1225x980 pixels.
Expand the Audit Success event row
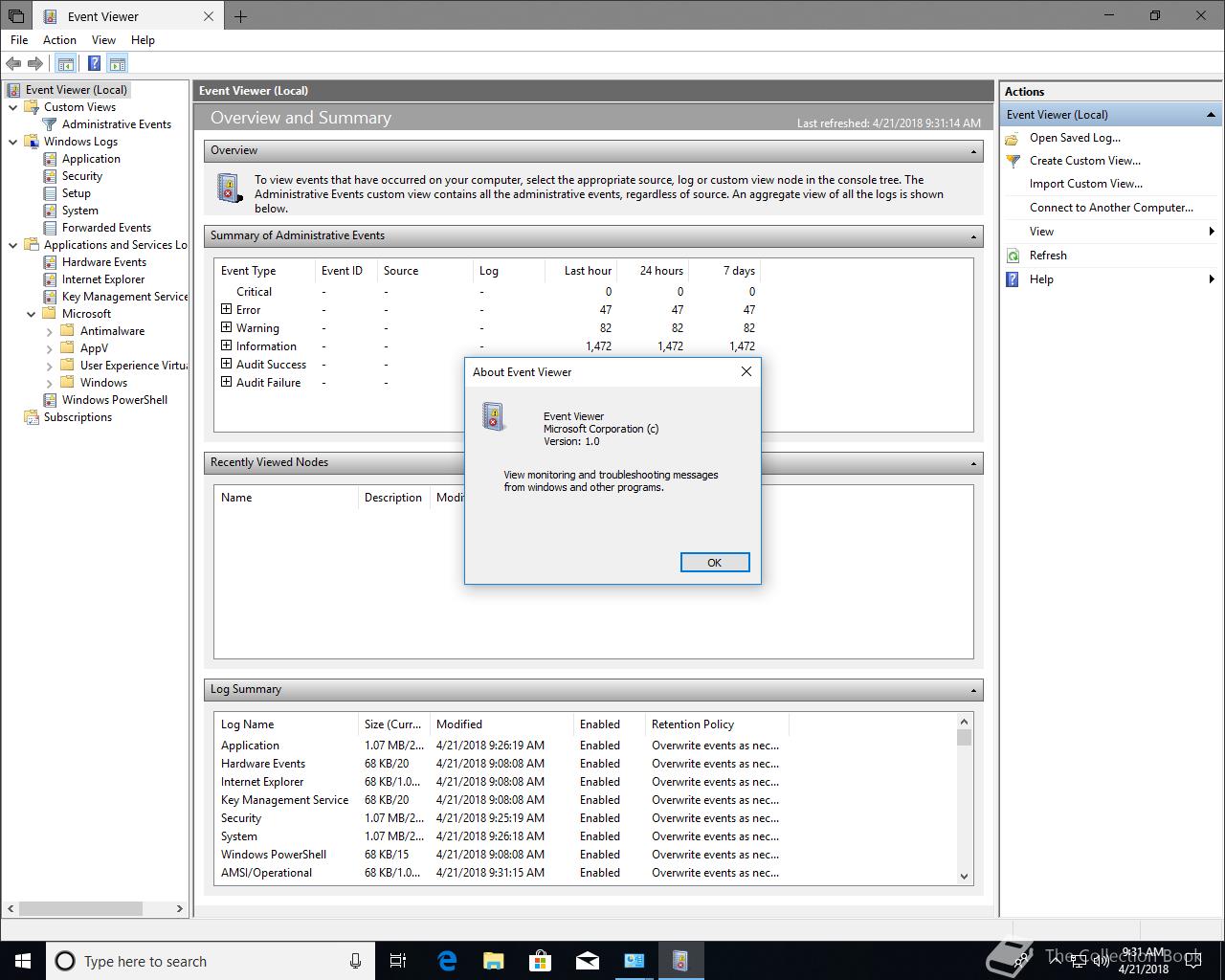[x=227, y=364]
